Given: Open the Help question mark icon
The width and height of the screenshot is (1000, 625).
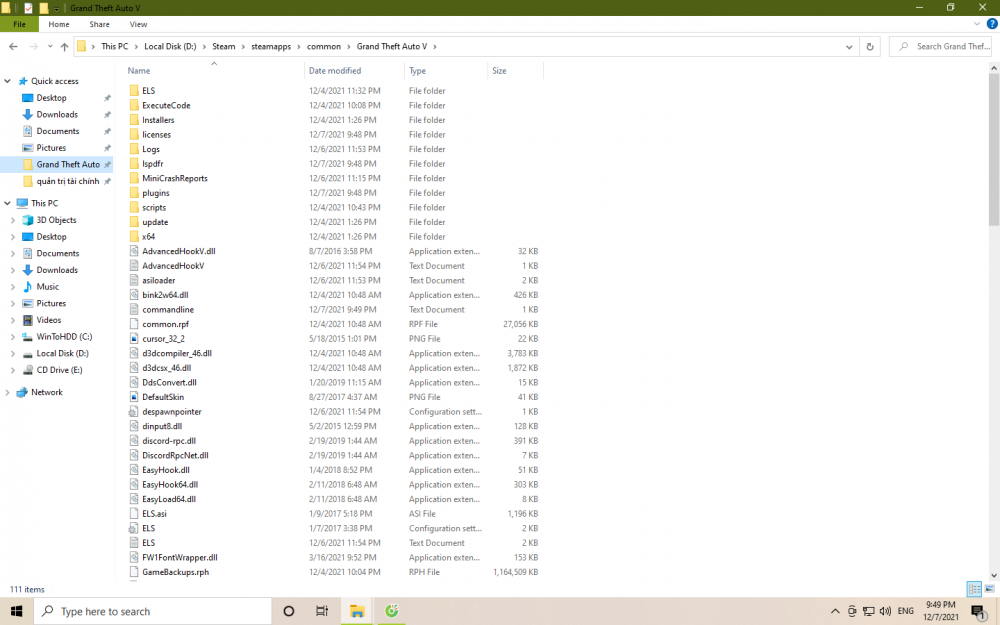Looking at the screenshot, I should (x=988, y=24).
